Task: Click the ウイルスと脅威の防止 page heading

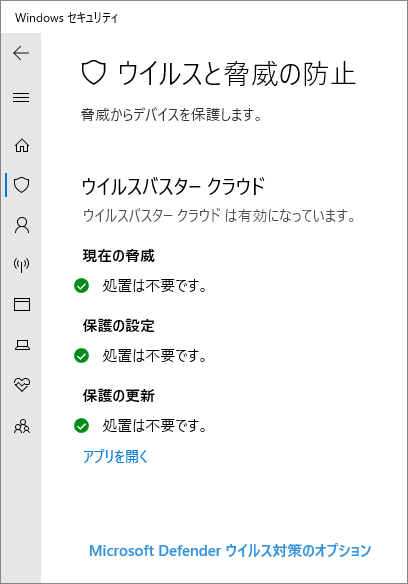Action: pyautogui.click(x=237, y=73)
